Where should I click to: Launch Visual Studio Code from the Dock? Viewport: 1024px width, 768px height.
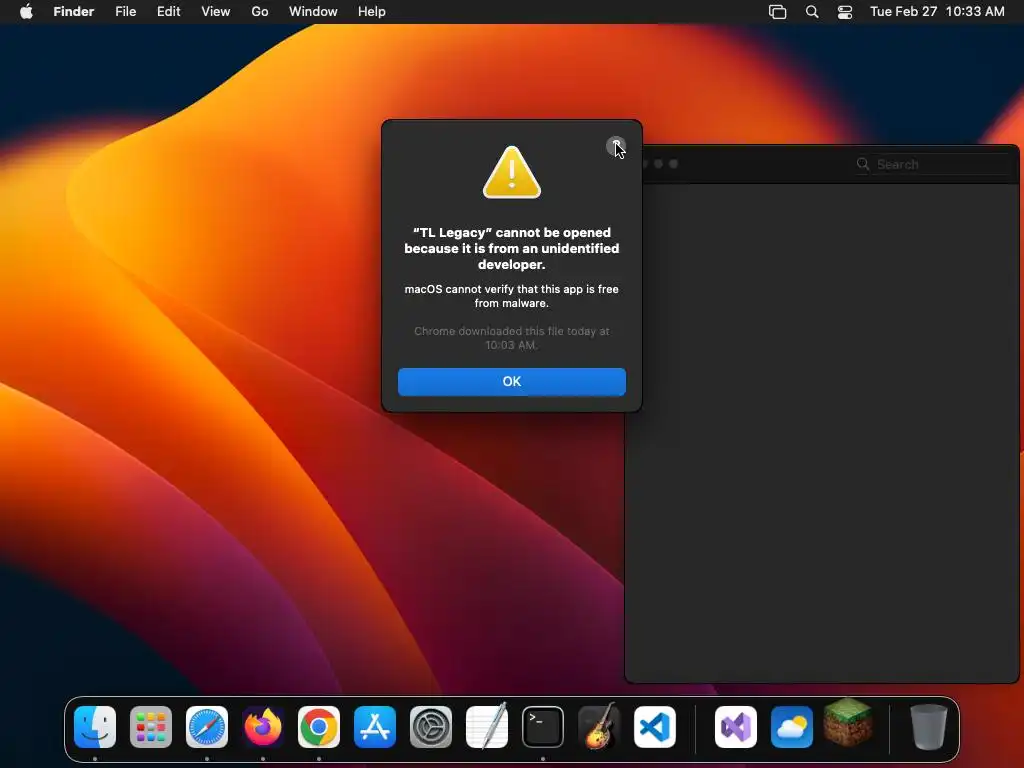(x=654, y=727)
